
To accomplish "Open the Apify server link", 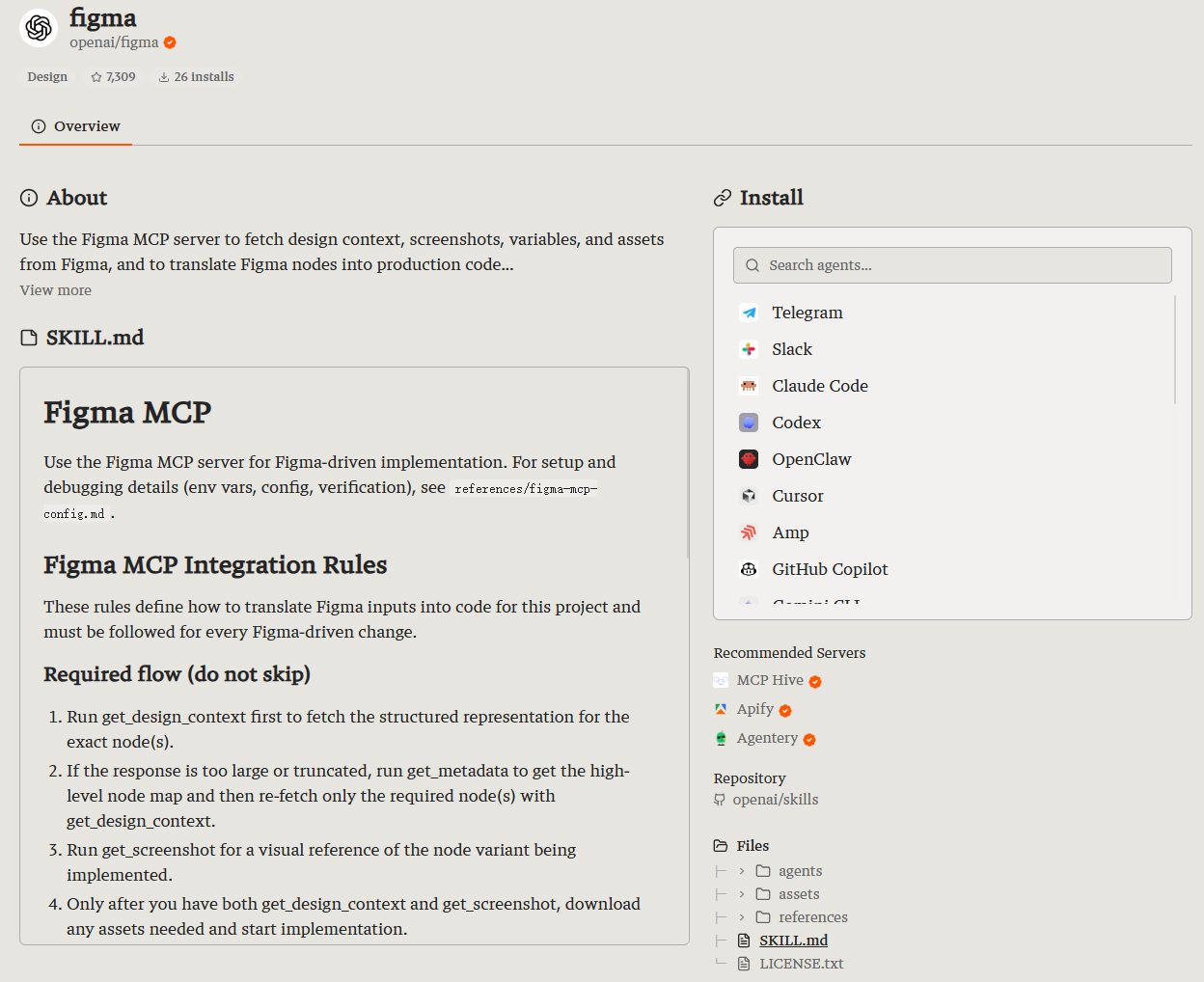I will tap(755, 709).
